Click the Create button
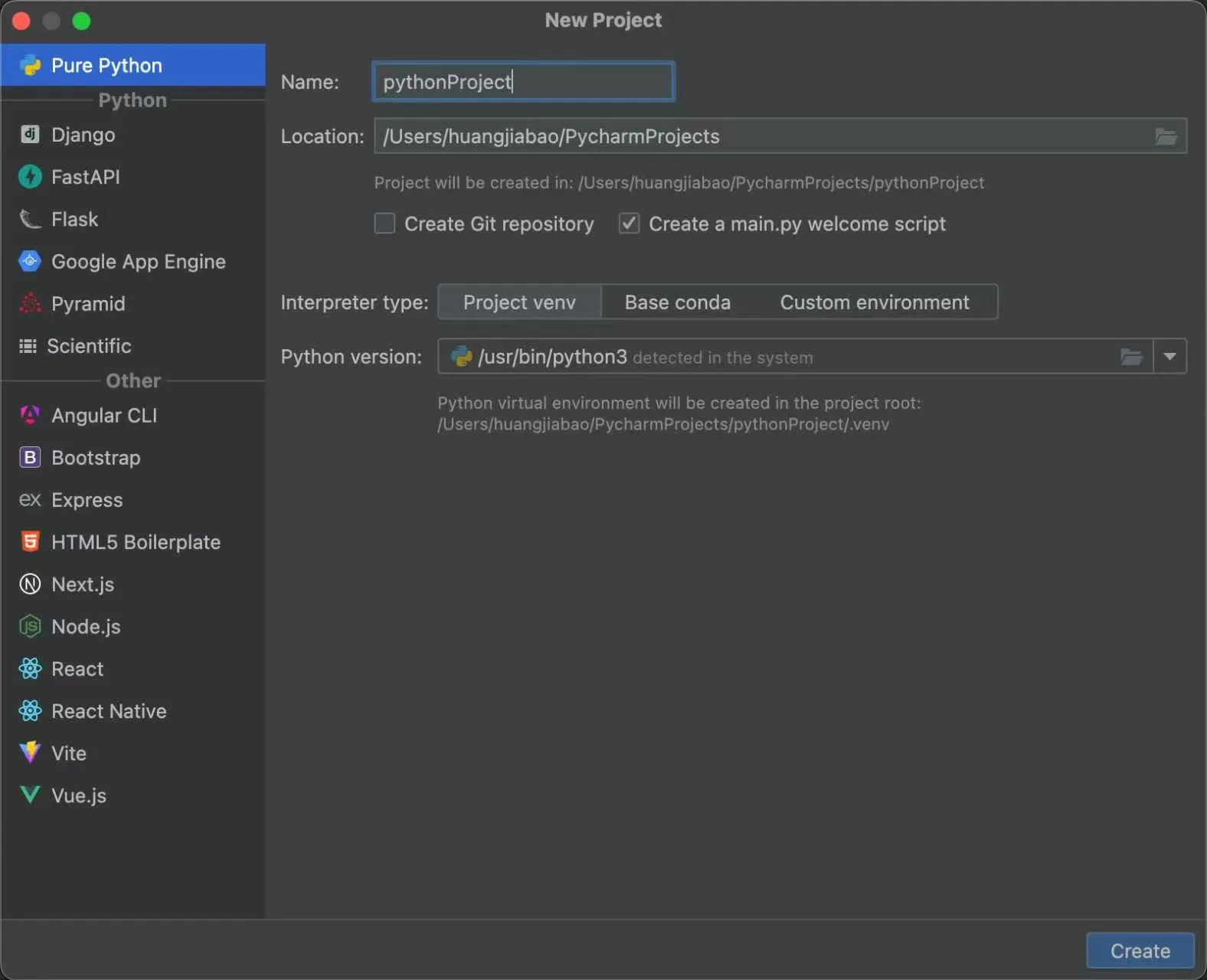 pos(1140,951)
